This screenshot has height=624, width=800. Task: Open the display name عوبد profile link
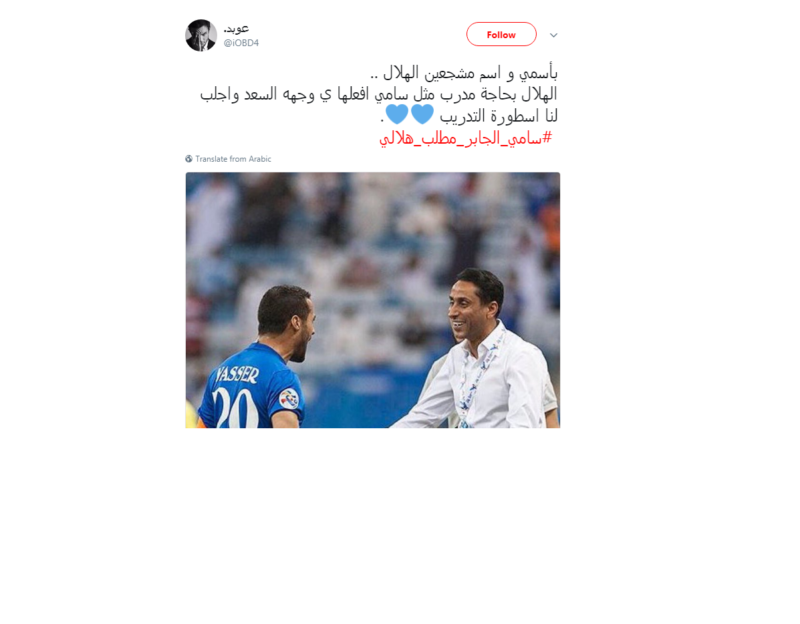tap(236, 29)
